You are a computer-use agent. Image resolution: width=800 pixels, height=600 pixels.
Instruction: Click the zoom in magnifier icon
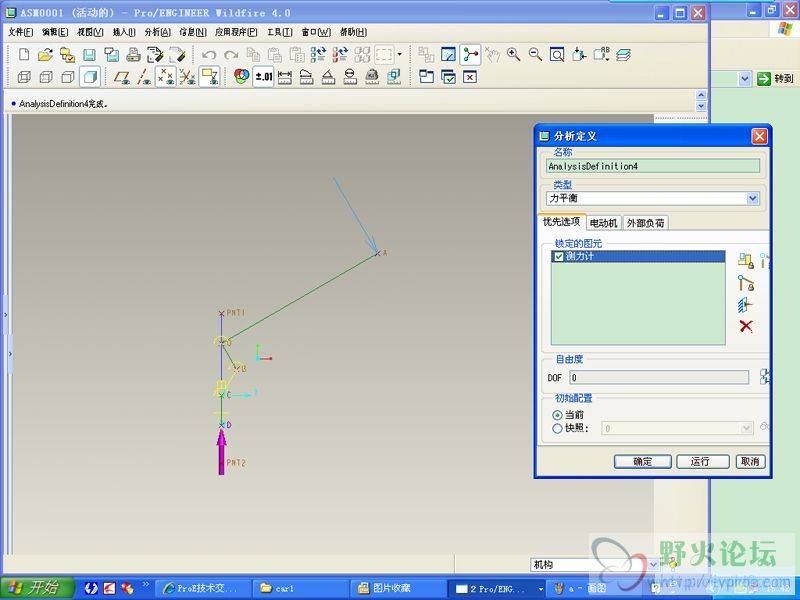513,54
